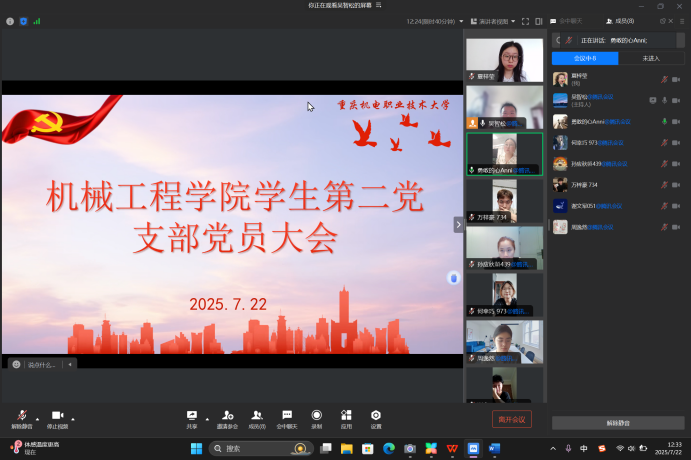Toggle microphone for member 051
This screenshot has width=691, height=460.
(x=664, y=206)
